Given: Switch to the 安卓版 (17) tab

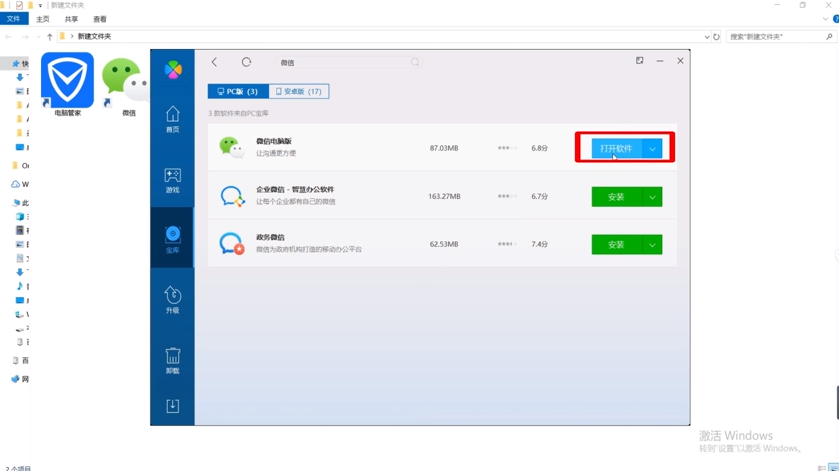Looking at the screenshot, I should (x=299, y=92).
